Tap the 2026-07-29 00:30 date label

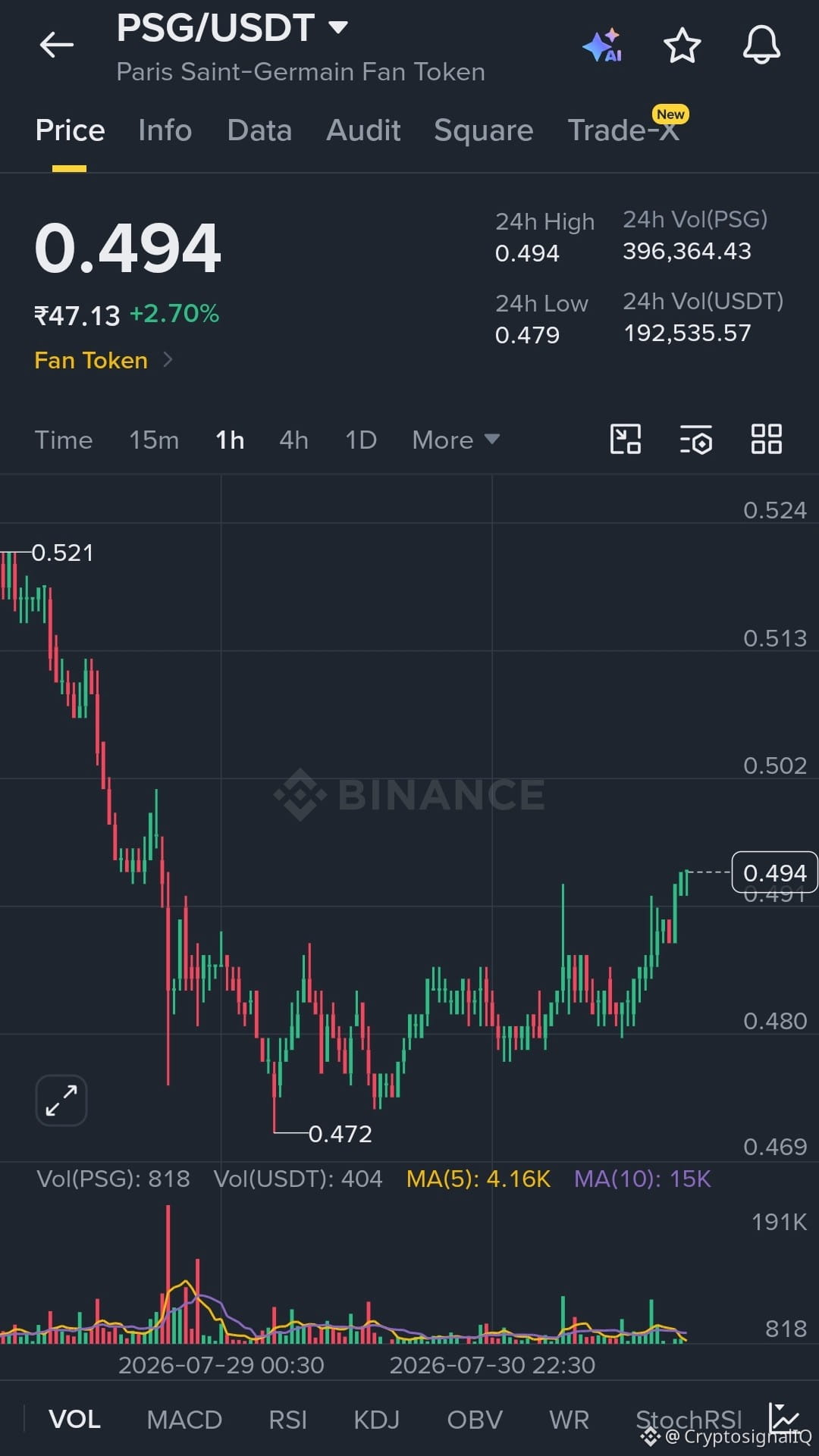pos(221,1365)
